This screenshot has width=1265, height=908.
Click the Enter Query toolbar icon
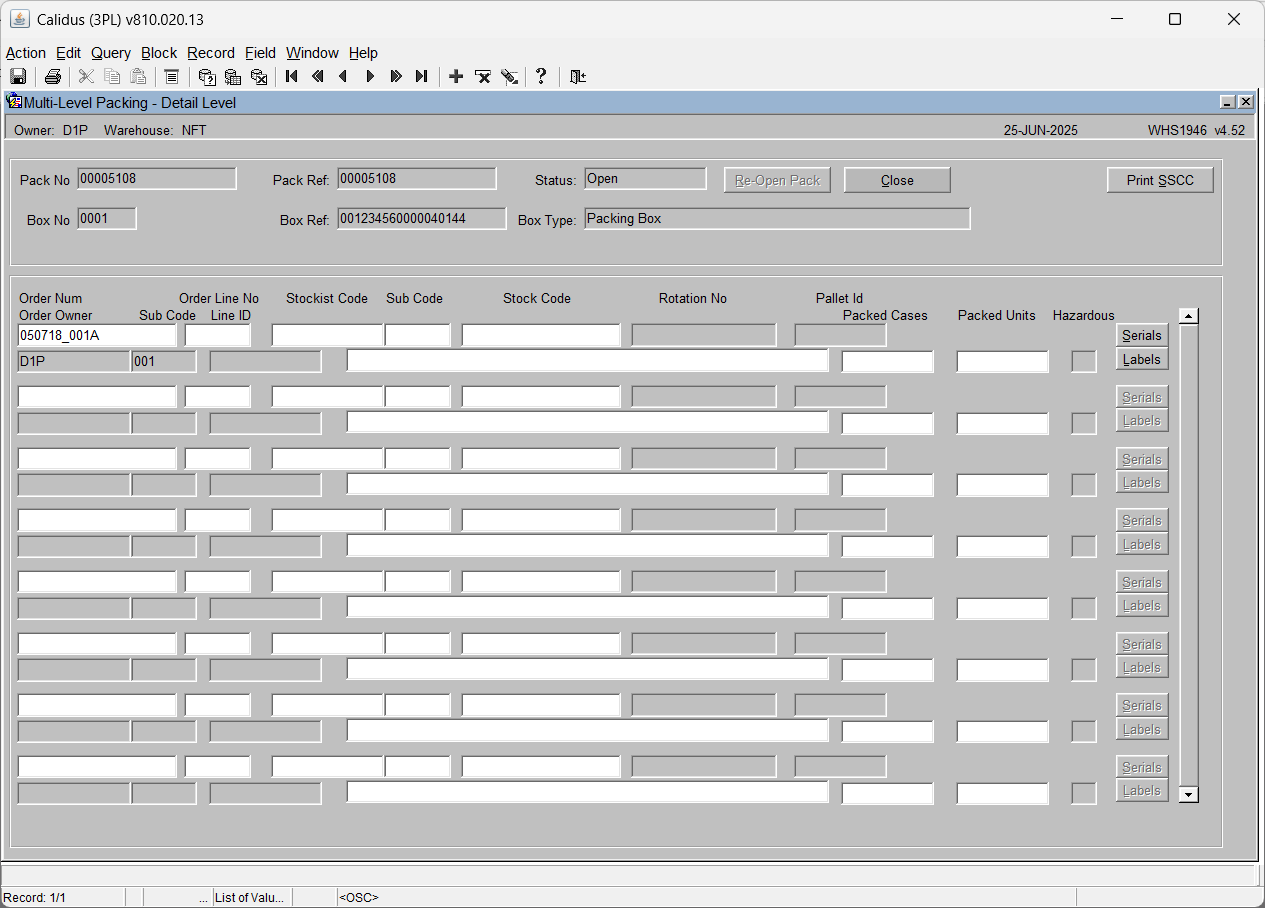207,77
